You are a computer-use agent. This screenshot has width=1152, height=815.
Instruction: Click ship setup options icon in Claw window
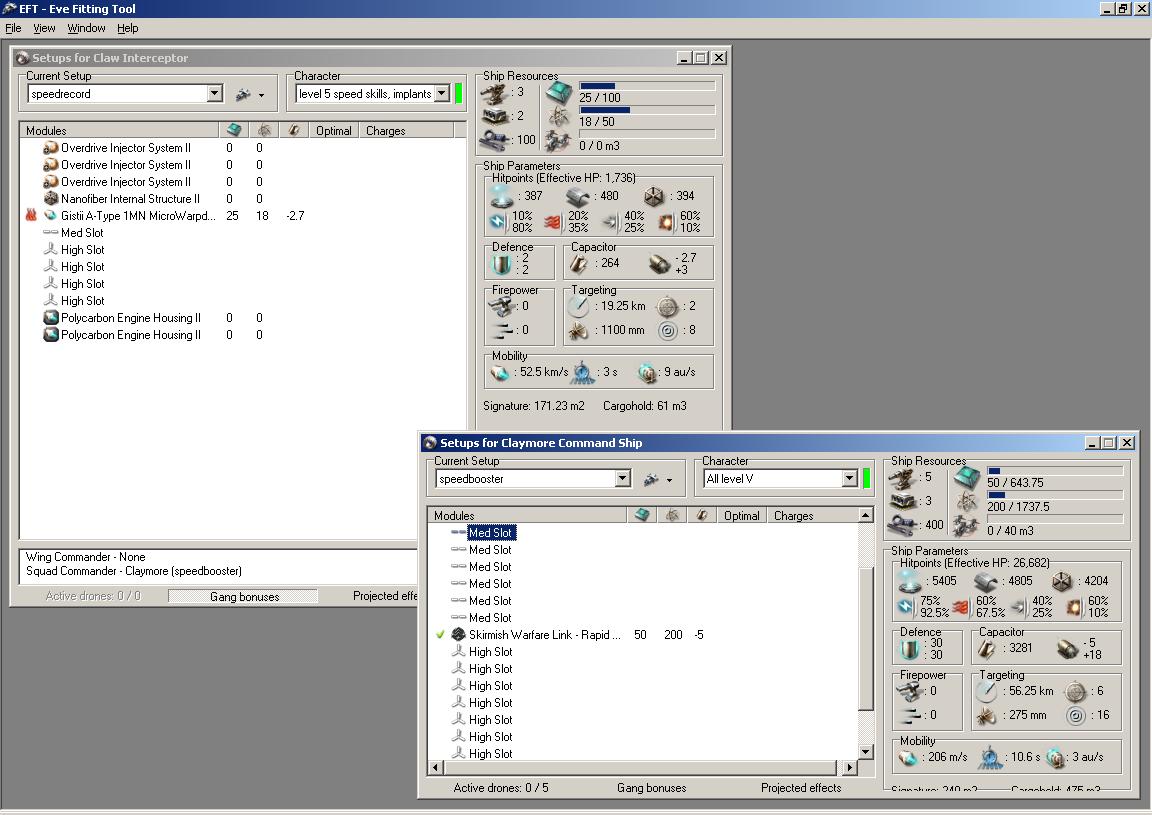pos(249,94)
